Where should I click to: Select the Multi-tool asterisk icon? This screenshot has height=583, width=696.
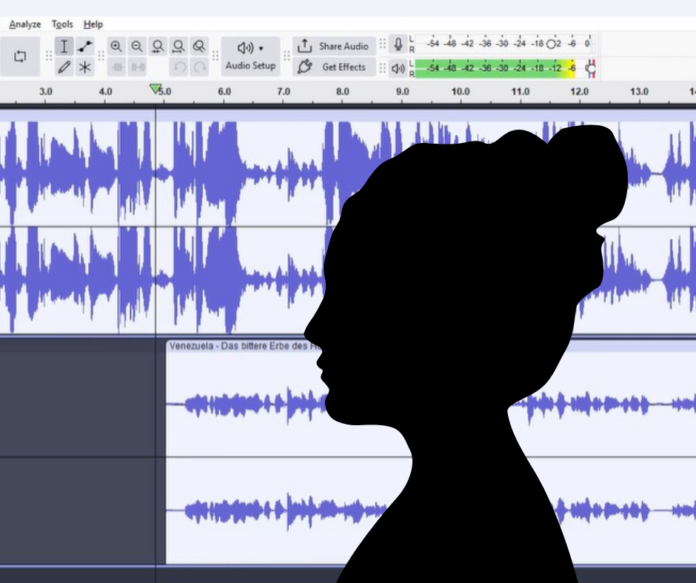tap(85, 67)
